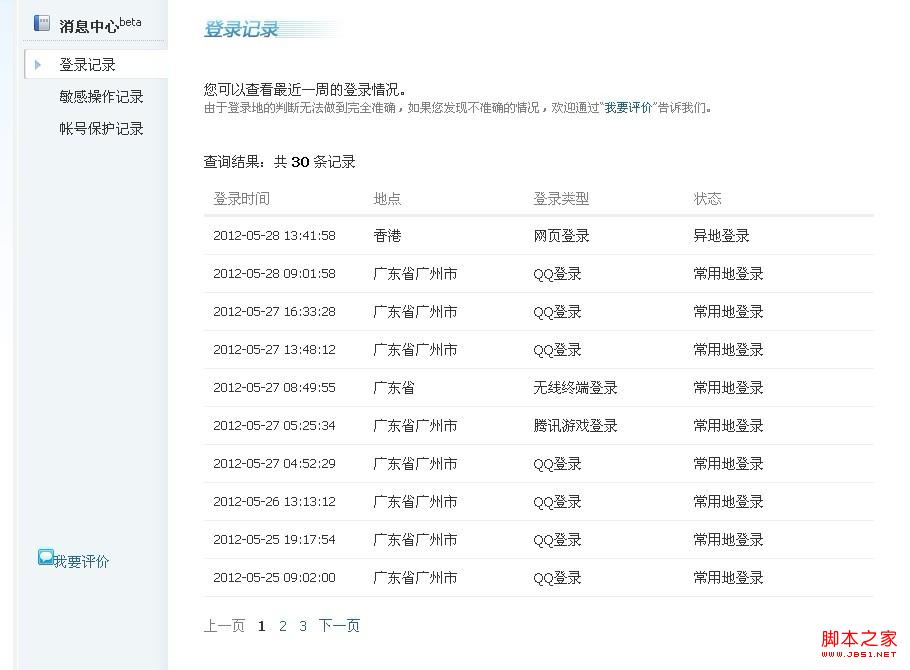Click the 我要评价 chat bubble icon
Screen dimensions: 910x670
[46, 557]
